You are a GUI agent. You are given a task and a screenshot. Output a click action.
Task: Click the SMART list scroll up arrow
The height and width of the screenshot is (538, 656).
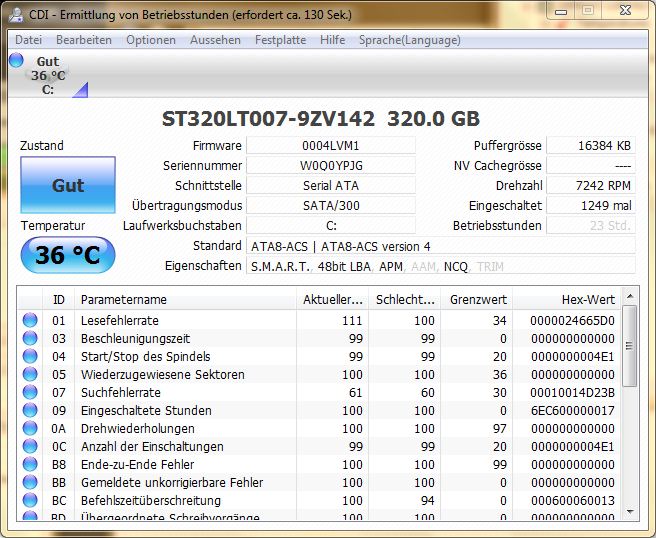pos(630,297)
